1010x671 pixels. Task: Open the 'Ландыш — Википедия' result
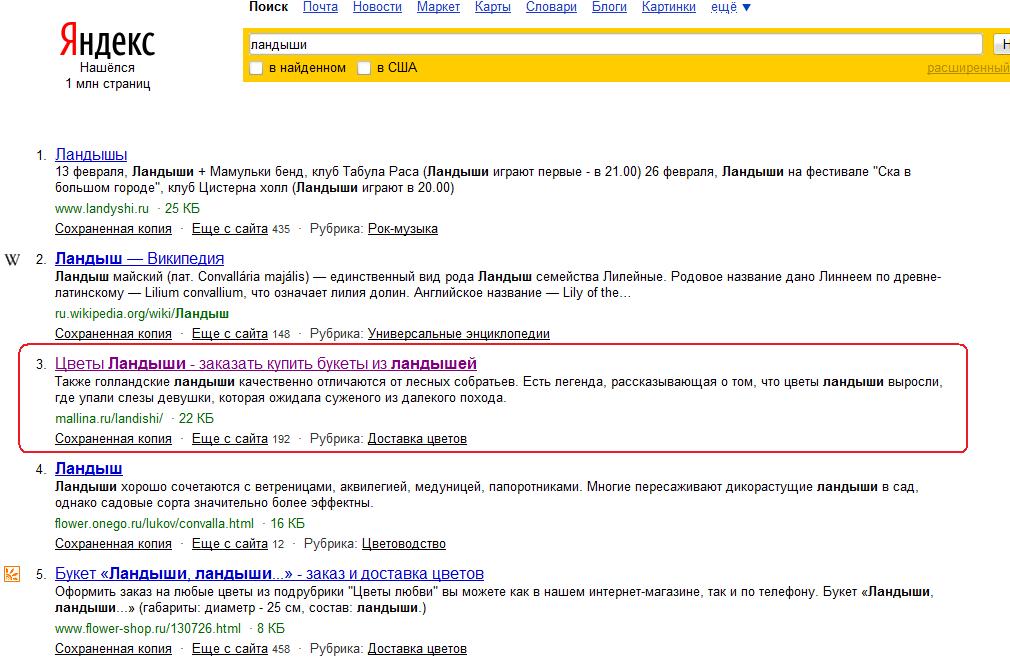coord(140,259)
